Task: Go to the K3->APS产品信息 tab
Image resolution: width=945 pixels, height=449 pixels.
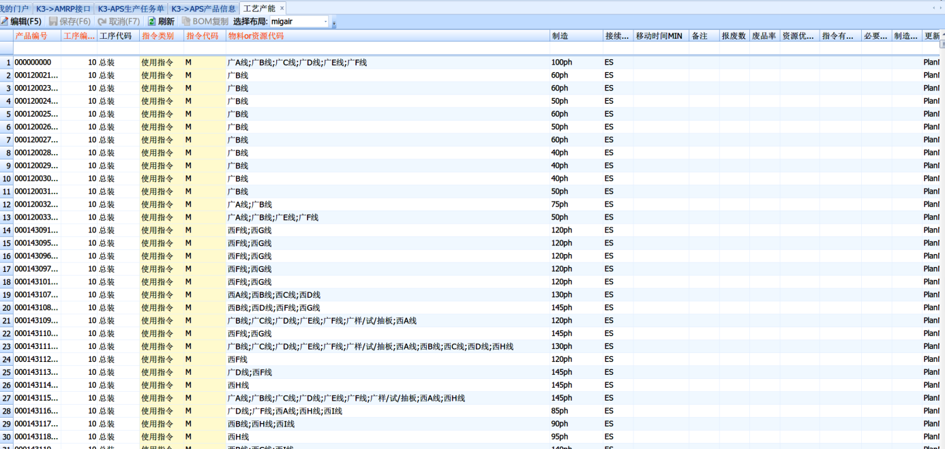Action: coord(203,8)
